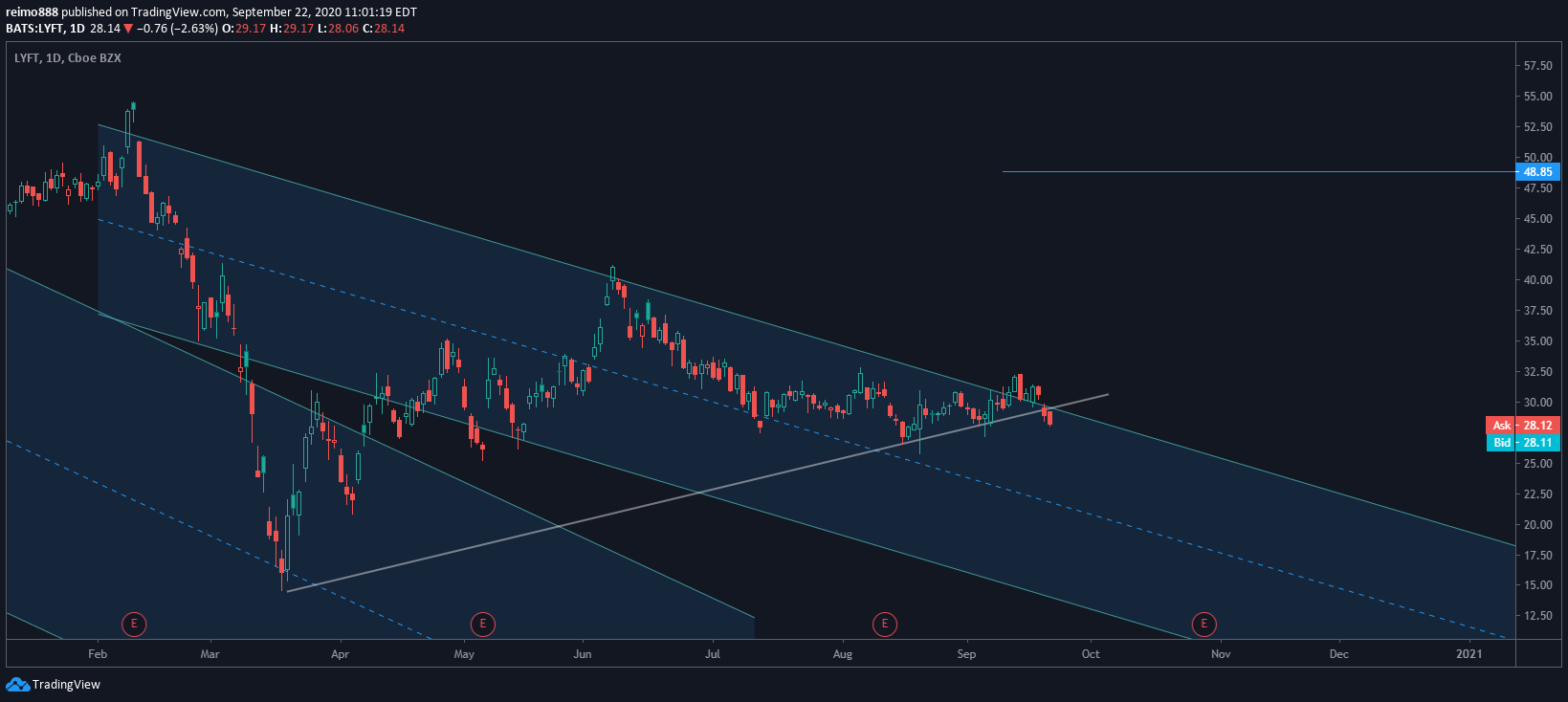The image size is (1568, 702).
Task: Click the Jul label on time axis
Action: click(x=712, y=654)
